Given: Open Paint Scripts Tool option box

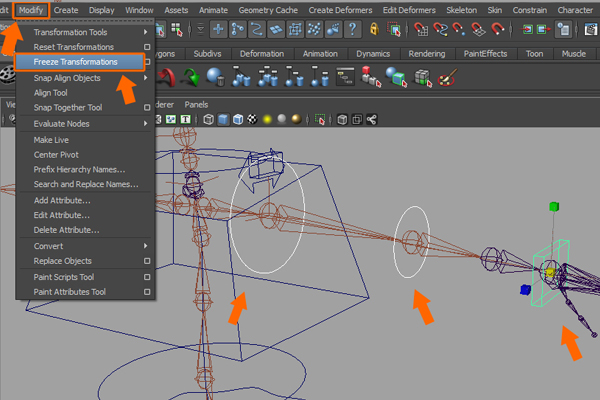Looking at the screenshot, I should pos(147,277).
